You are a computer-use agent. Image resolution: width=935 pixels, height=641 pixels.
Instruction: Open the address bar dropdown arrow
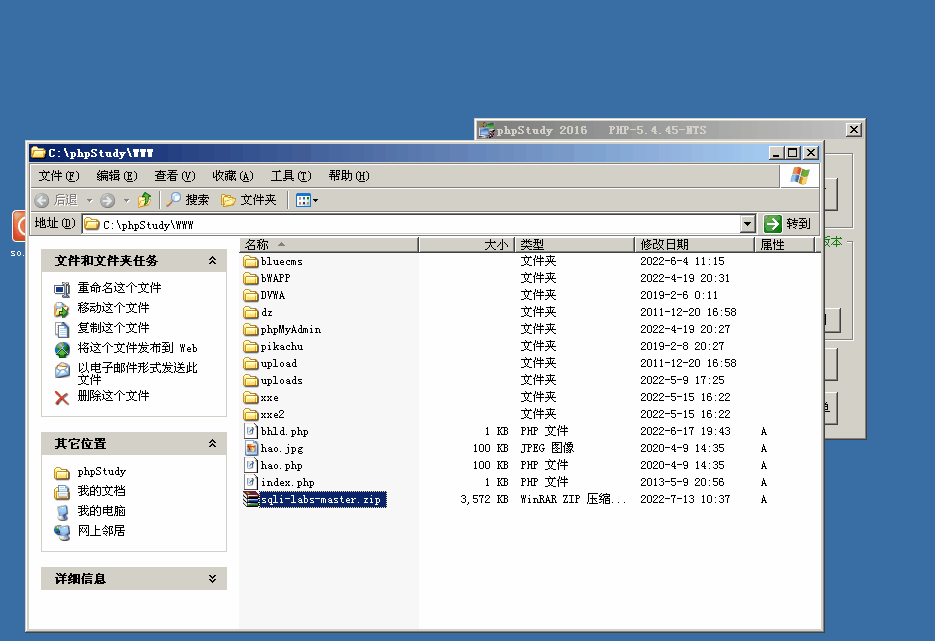coord(746,222)
